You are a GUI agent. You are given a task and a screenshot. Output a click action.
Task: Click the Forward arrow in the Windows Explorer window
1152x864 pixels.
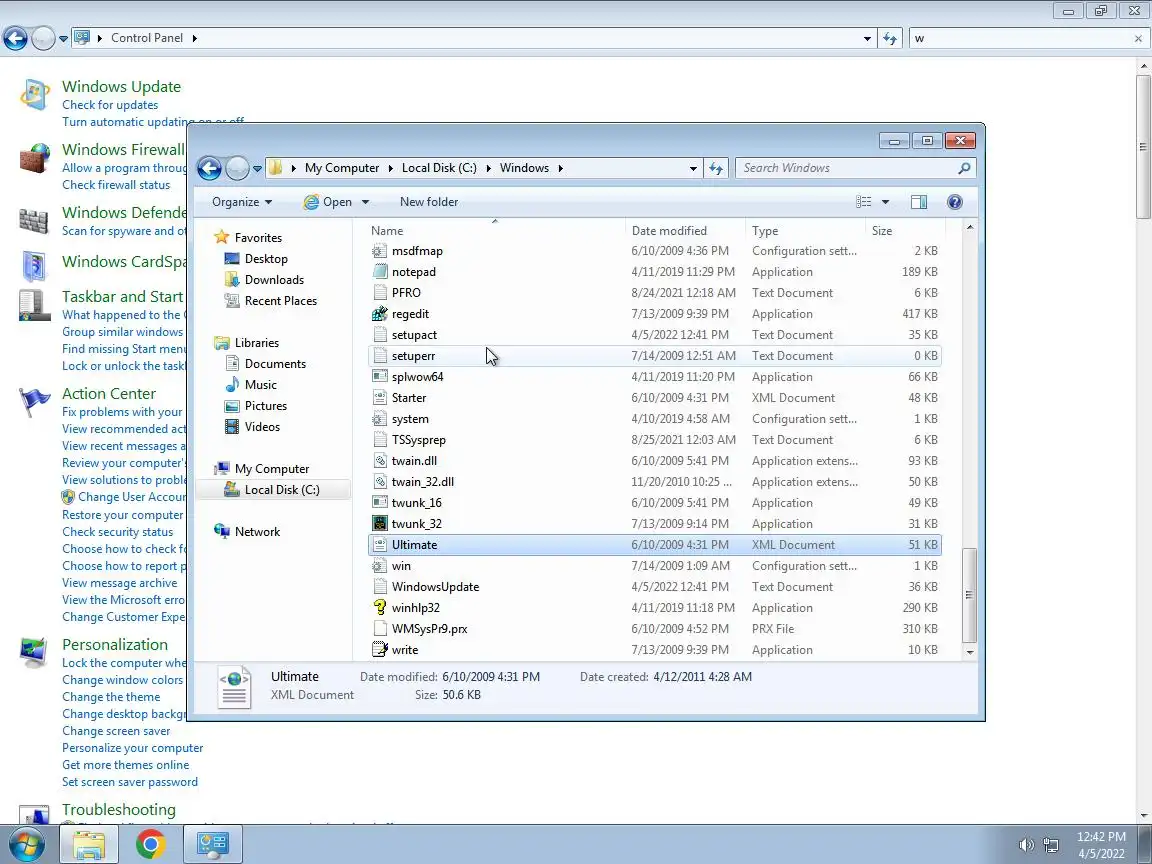coord(237,168)
